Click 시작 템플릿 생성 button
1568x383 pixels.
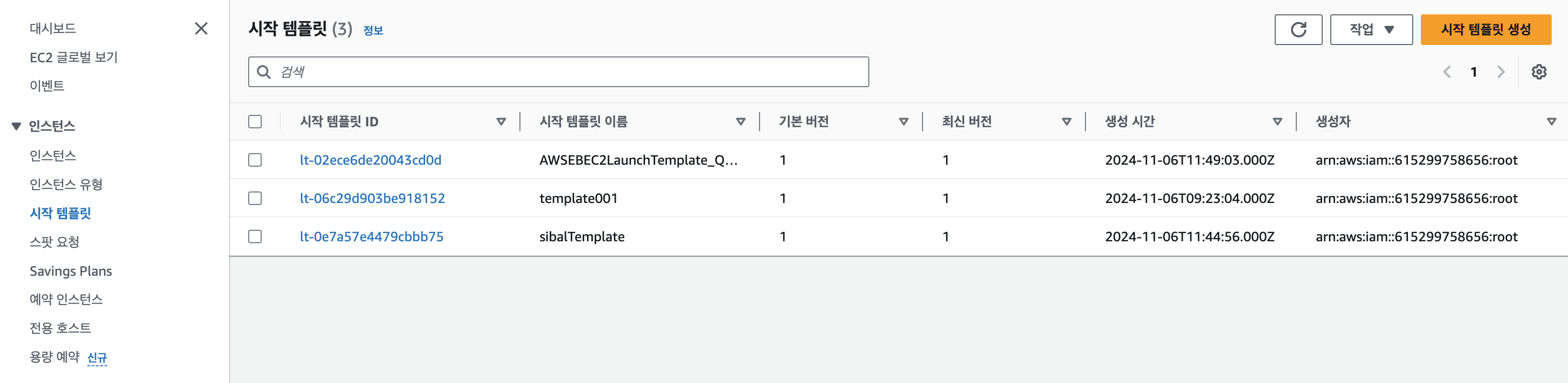1486,30
